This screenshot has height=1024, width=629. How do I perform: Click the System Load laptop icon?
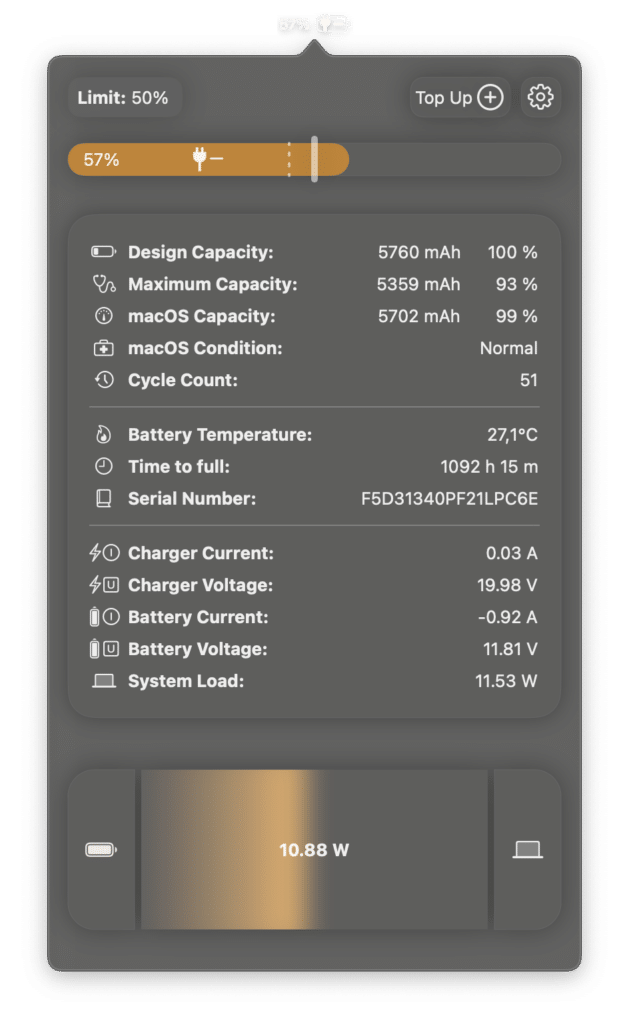point(103,681)
